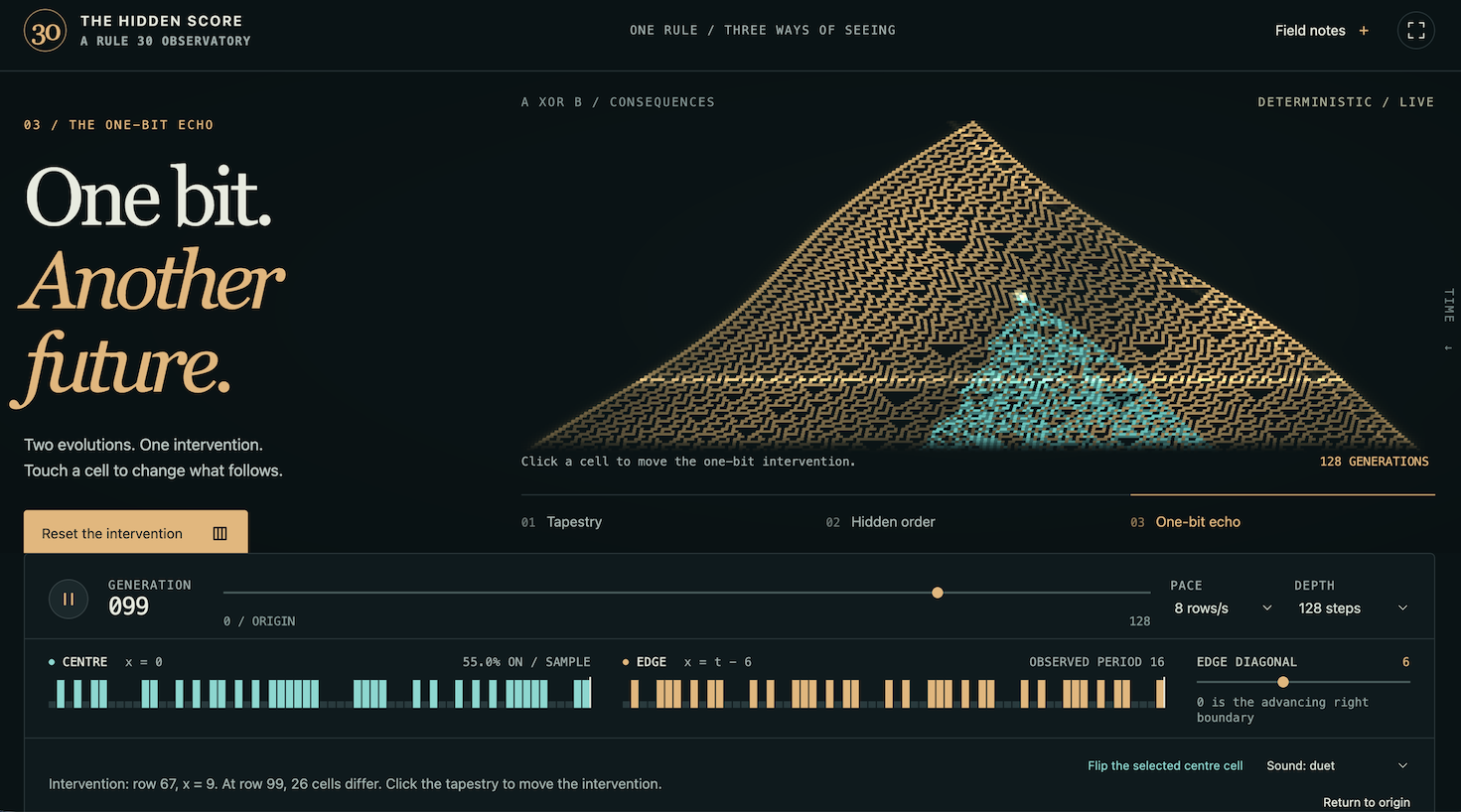This screenshot has width=1461, height=812.
Task: Click Return to origin
Action: [1366, 802]
